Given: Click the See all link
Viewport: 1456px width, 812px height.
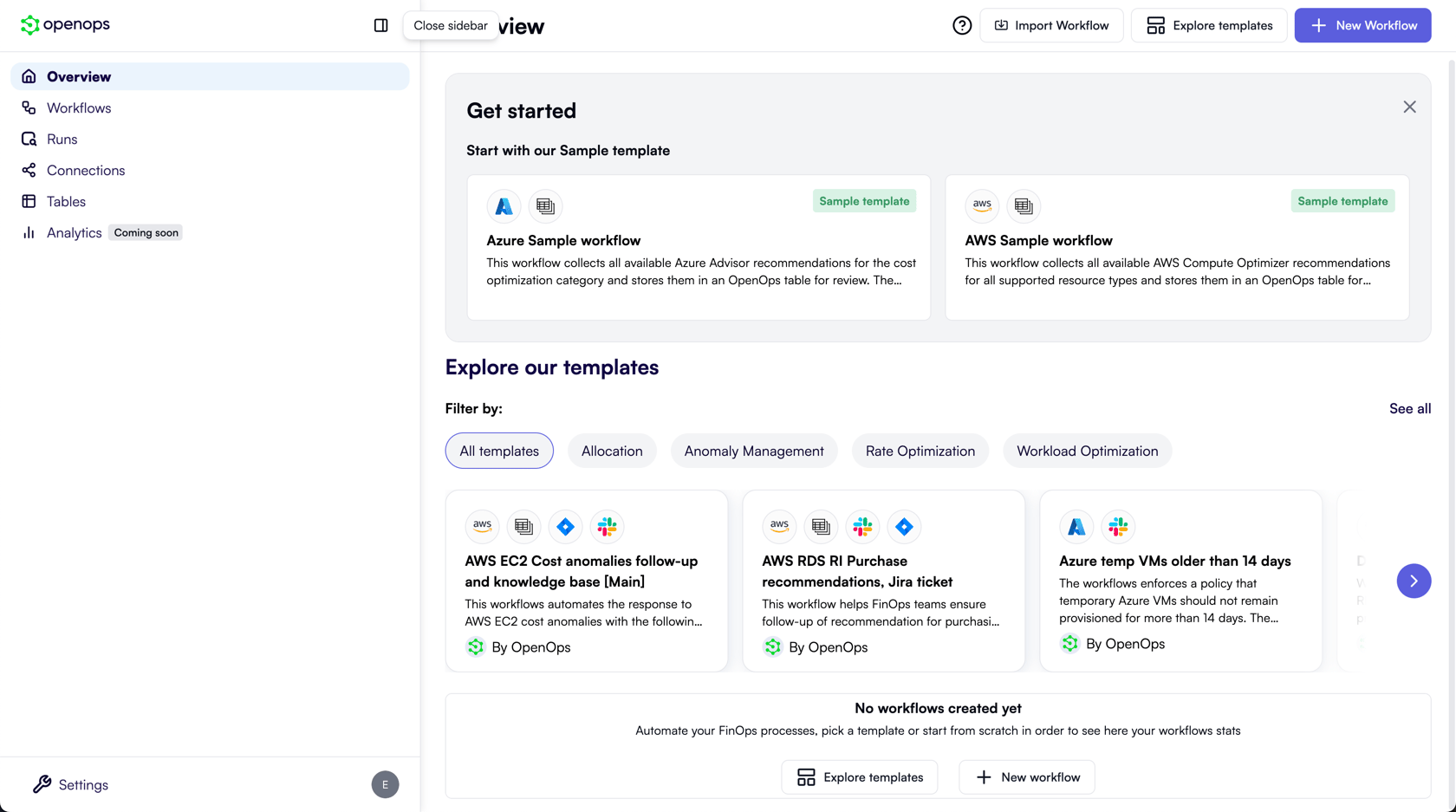Looking at the screenshot, I should pyautogui.click(x=1410, y=408).
